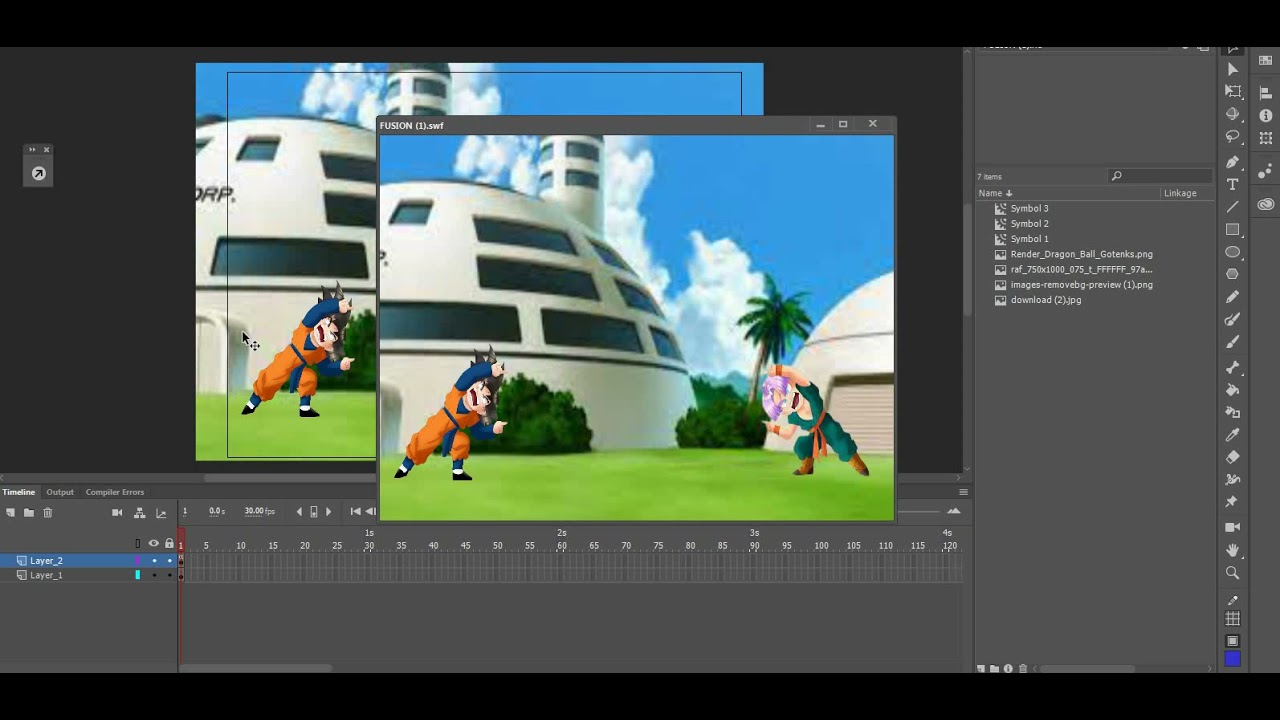This screenshot has height=720, width=1280.
Task: Add a new layer folder
Action: click(x=29, y=513)
